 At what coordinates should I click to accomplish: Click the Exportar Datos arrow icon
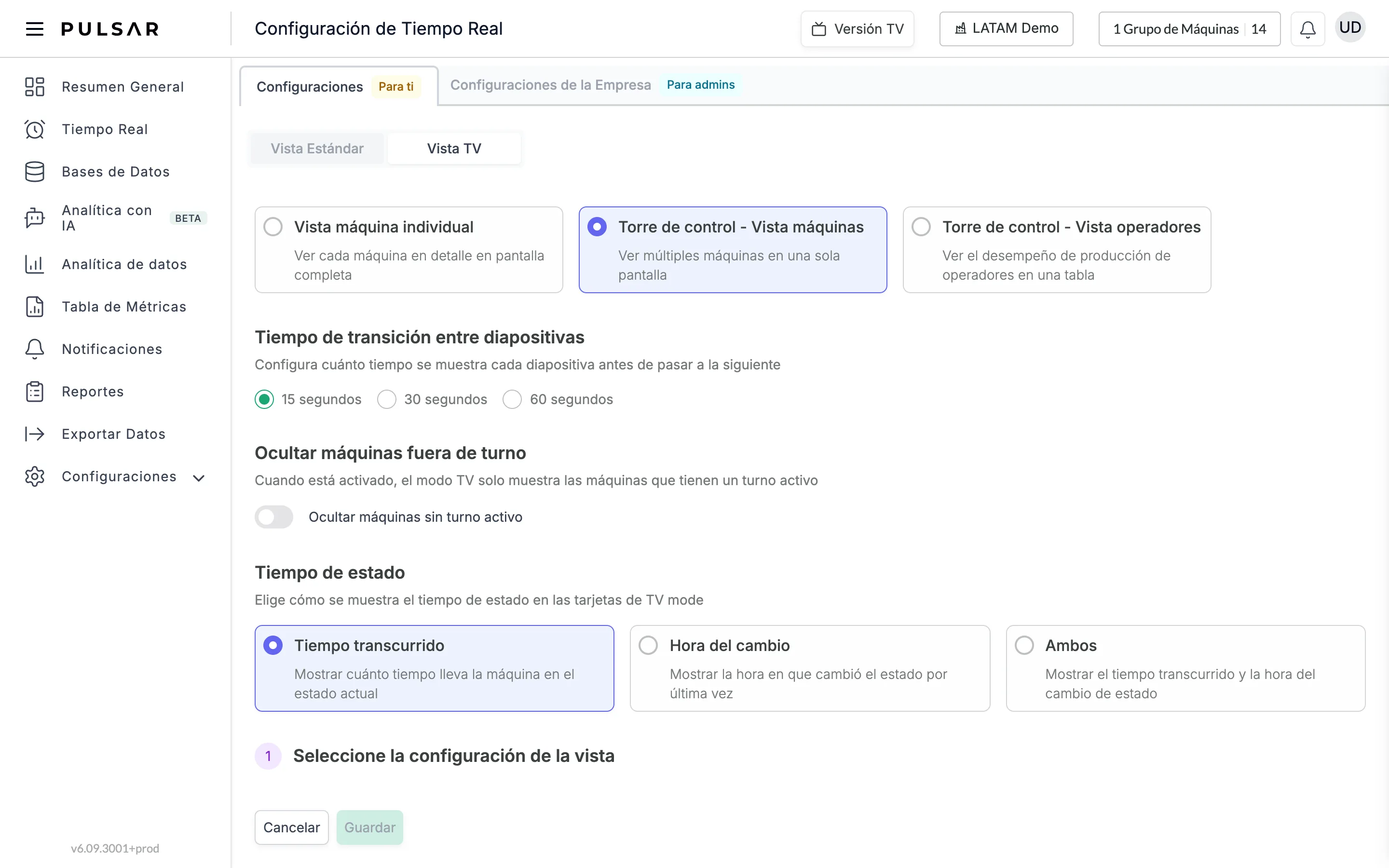click(x=34, y=434)
